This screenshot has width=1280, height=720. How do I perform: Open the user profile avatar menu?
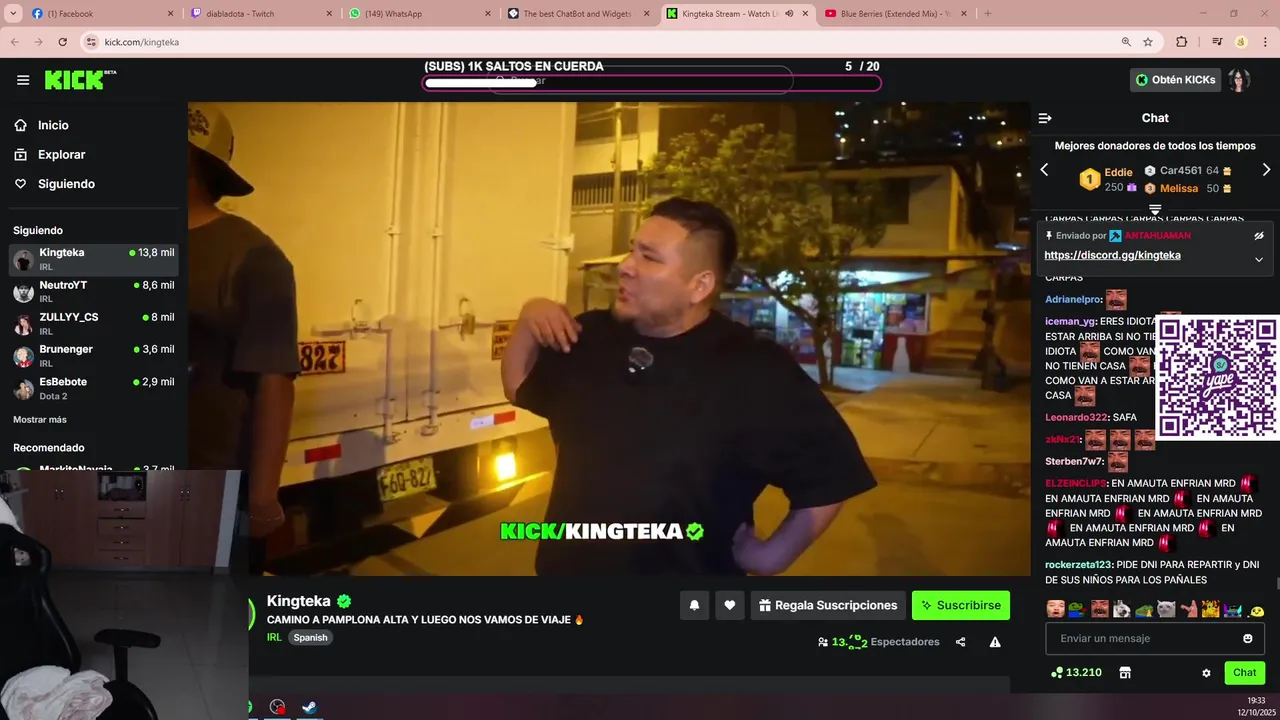coord(1239,80)
